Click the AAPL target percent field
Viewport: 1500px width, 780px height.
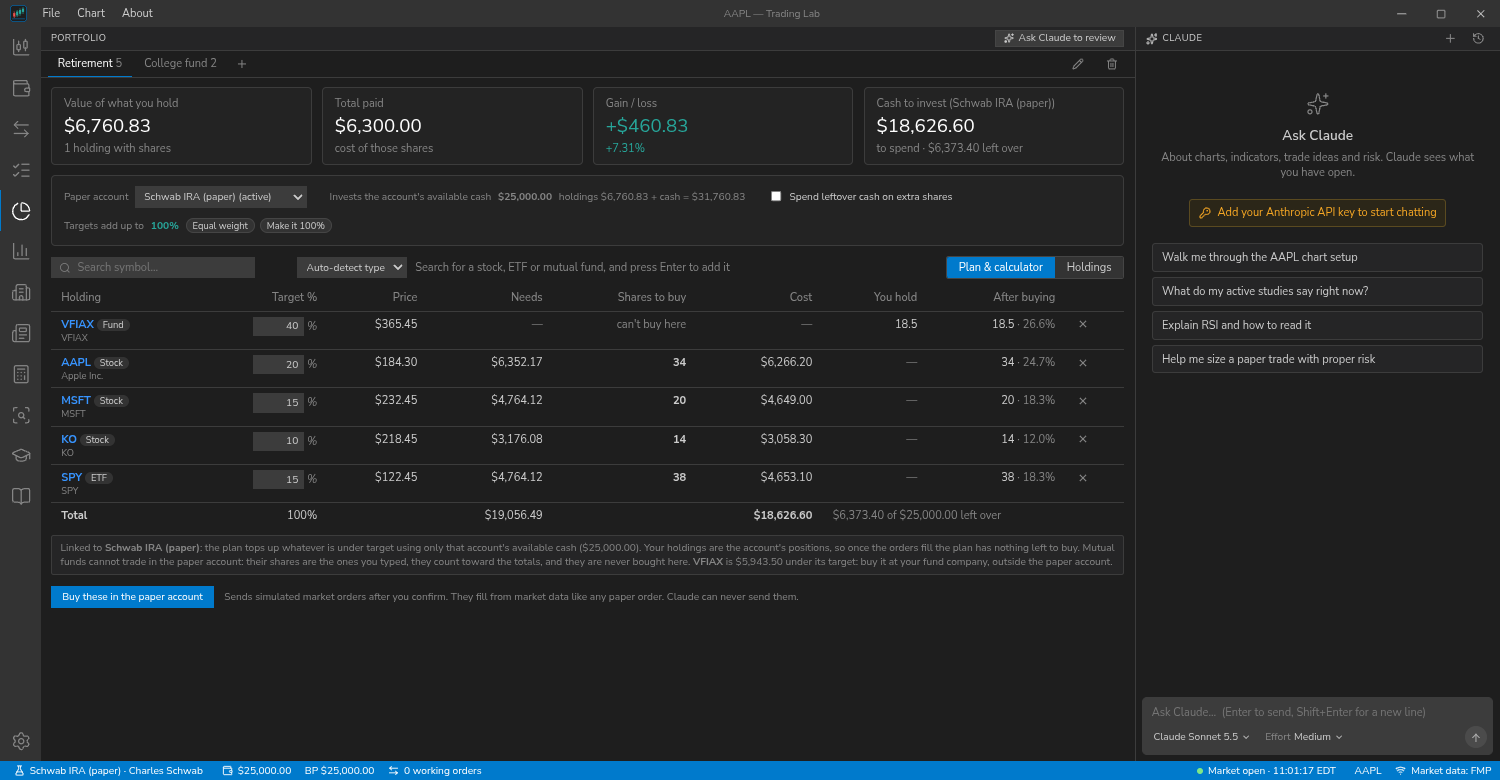tap(278, 364)
